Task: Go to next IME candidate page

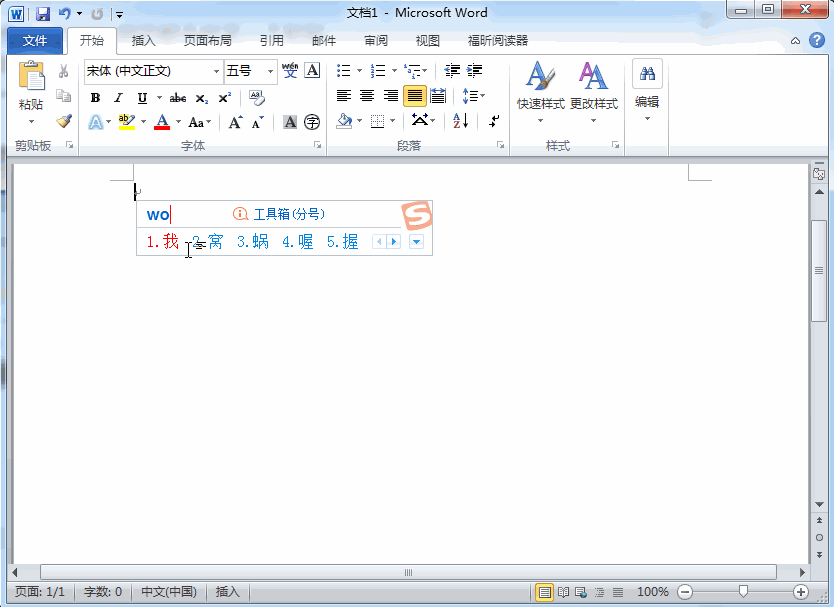Action: click(394, 242)
